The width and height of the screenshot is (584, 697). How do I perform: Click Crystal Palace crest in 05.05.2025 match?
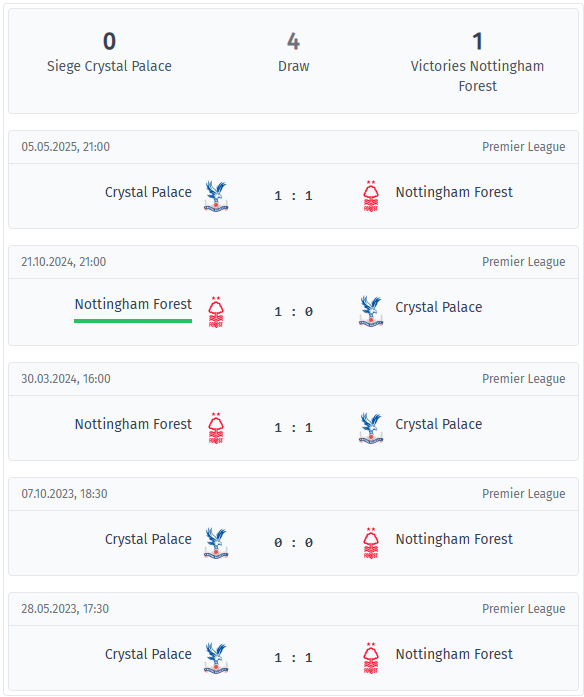(x=216, y=196)
